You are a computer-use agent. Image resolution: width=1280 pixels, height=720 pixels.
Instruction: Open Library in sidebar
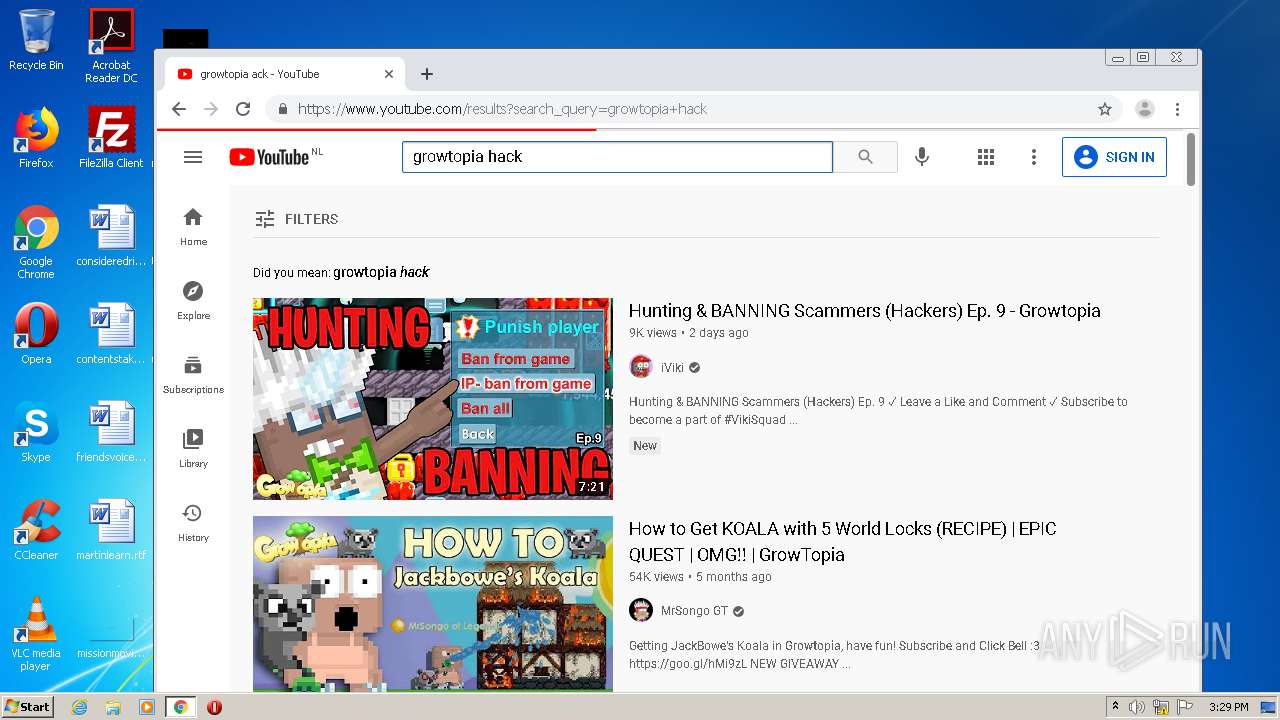click(193, 449)
